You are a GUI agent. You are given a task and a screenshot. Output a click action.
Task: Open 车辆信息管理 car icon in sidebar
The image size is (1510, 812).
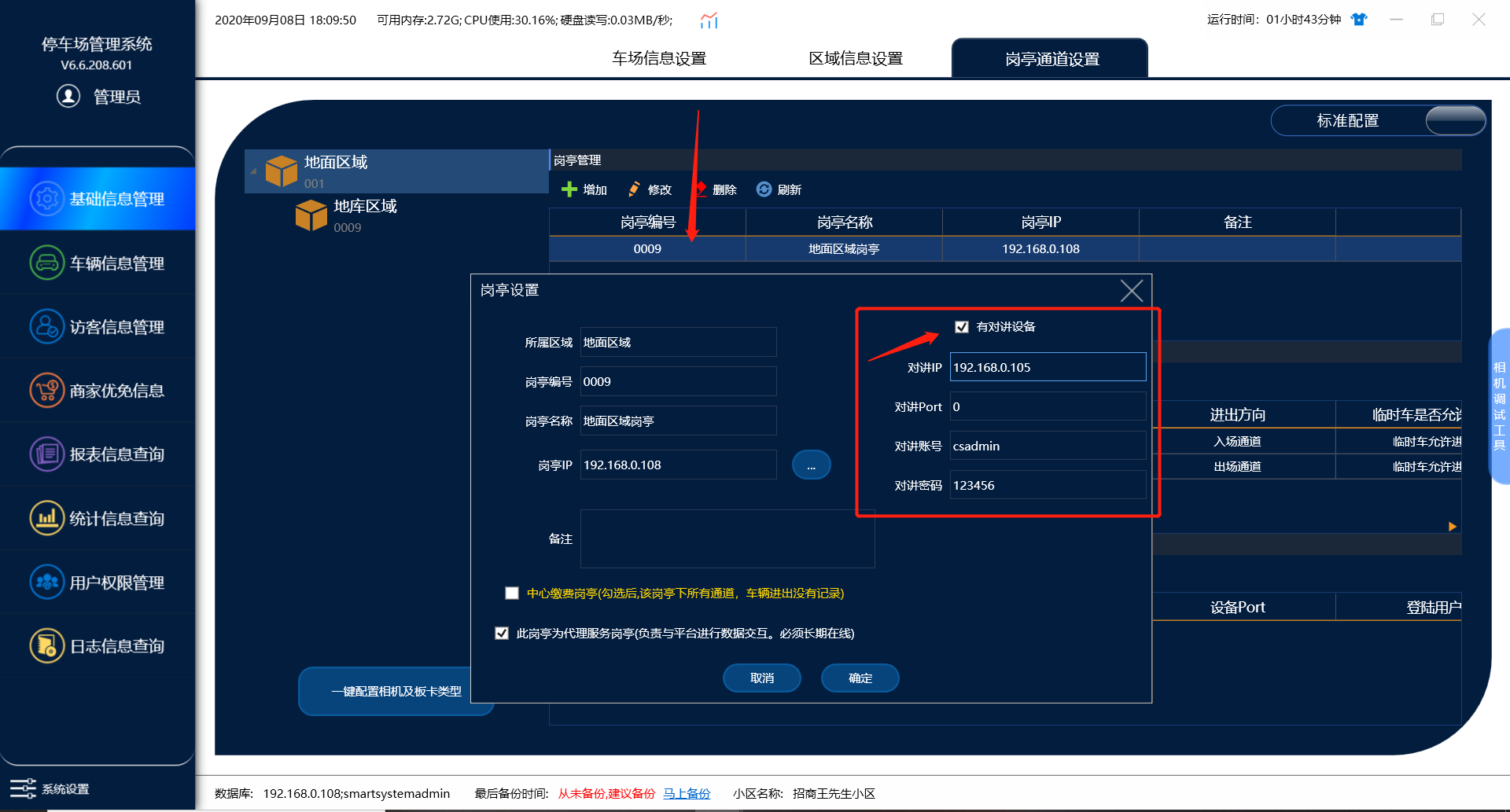pyautogui.click(x=47, y=263)
